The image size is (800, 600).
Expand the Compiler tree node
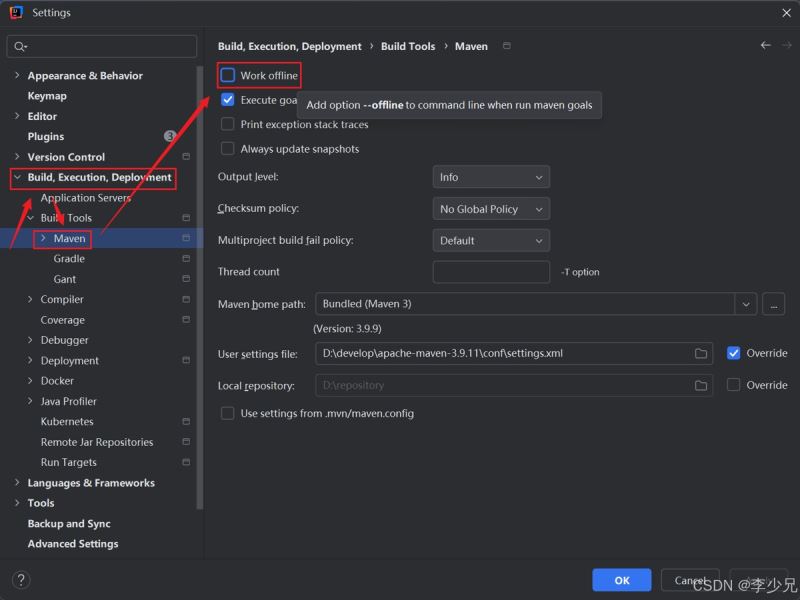[x=30, y=300]
